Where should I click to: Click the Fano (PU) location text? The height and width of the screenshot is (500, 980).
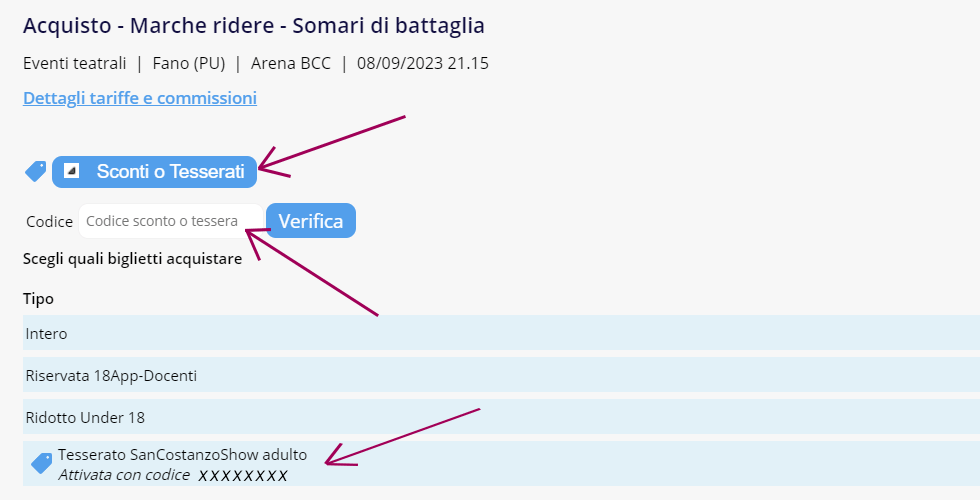pyautogui.click(x=189, y=63)
